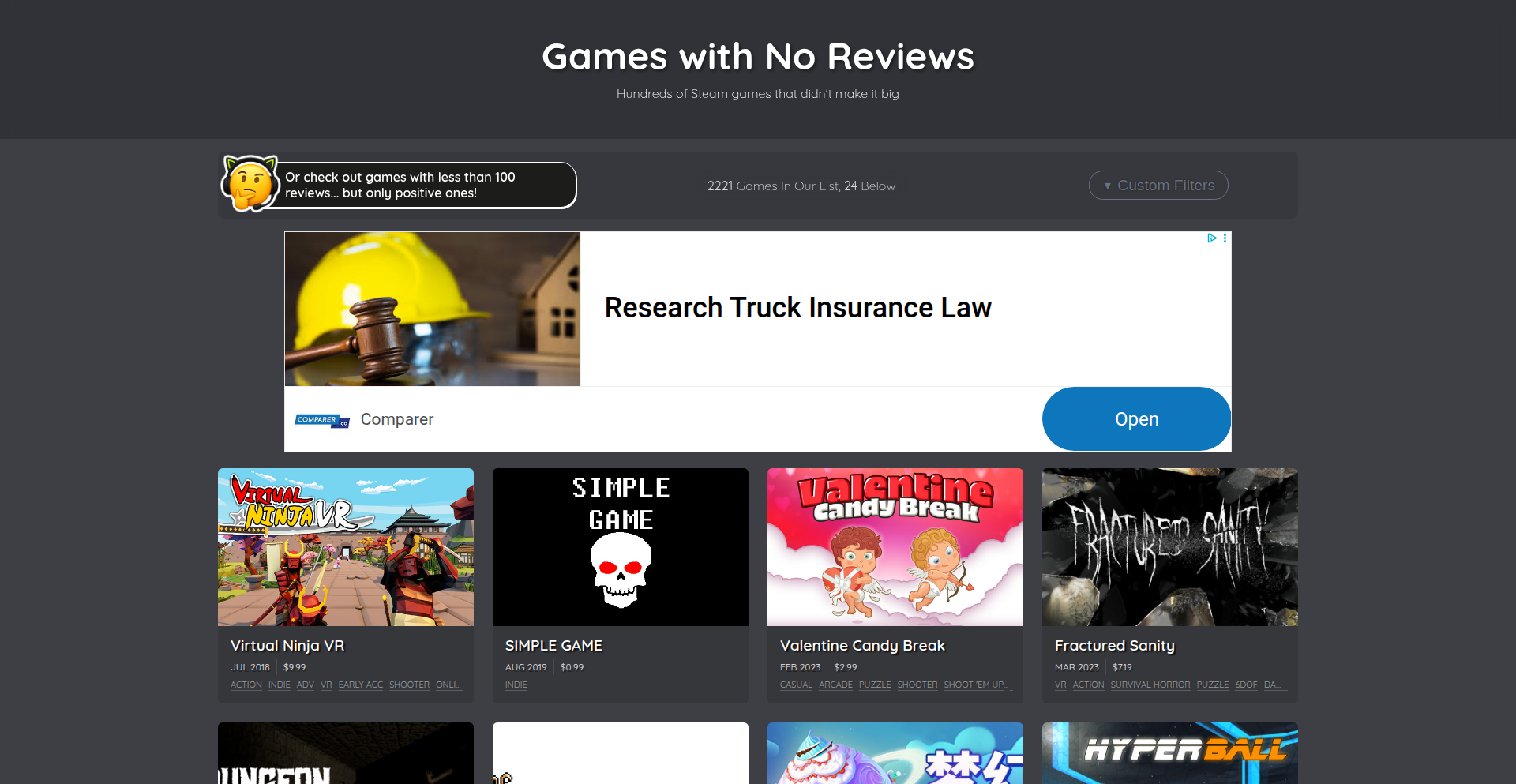Click the Games with No Reviews heading
Image resolution: width=1516 pixels, height=784 pixels.
coord(758,57)
